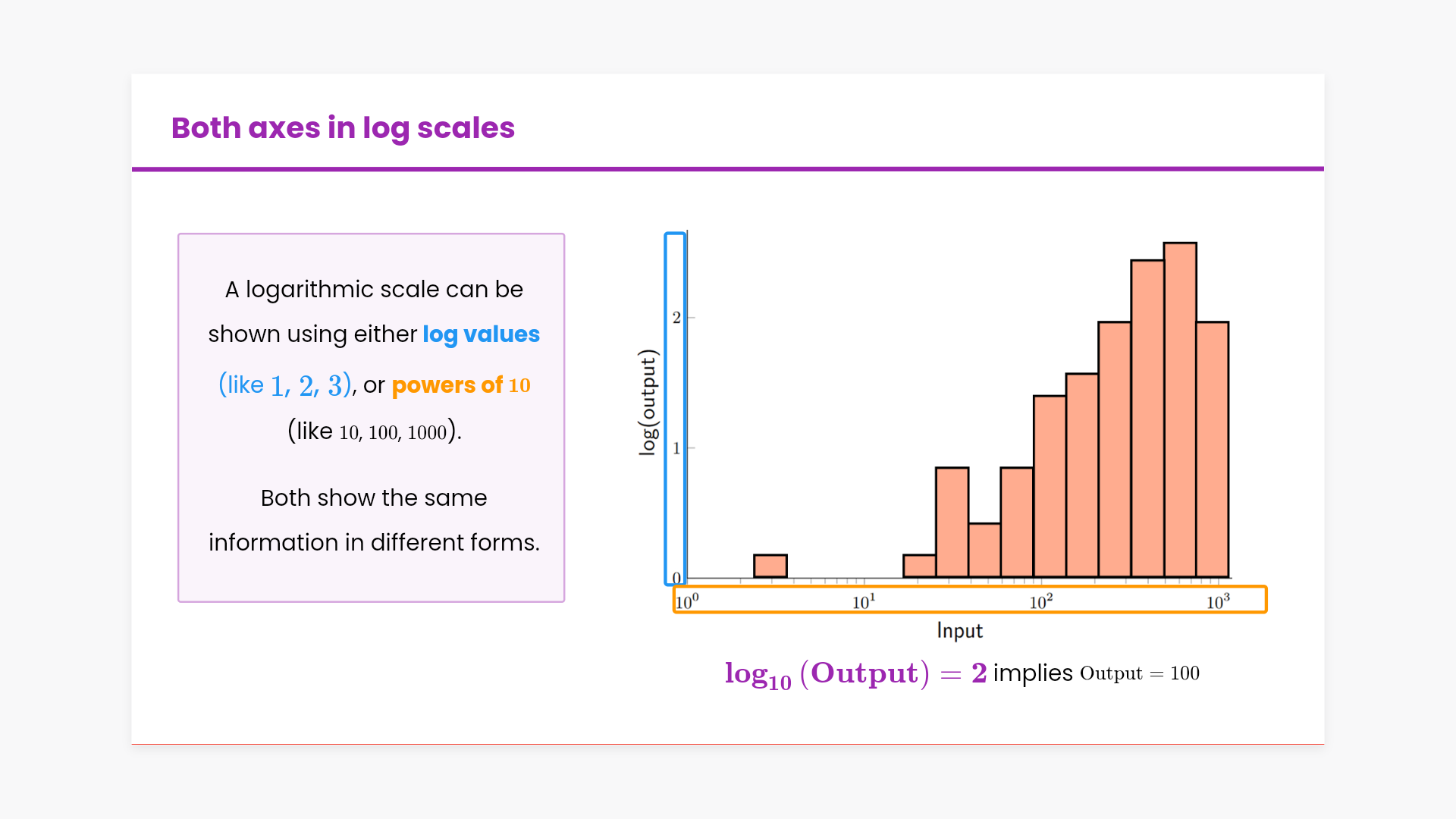
Task: Click the rightmost bar of the histogram
Action: point(1213,449)
